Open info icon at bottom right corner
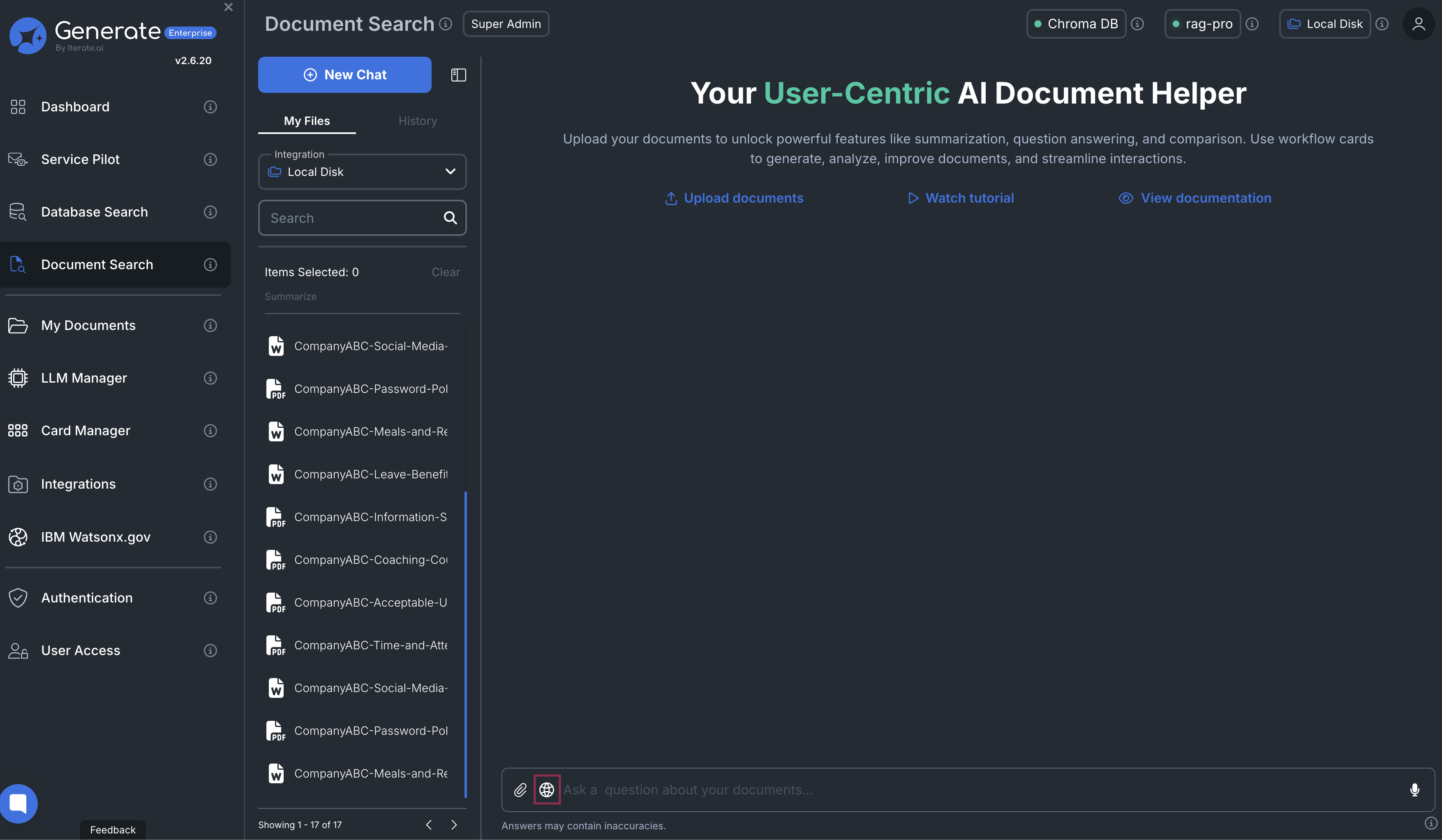The width and height of the screenshot is (1442, 840). (1430, 823)
